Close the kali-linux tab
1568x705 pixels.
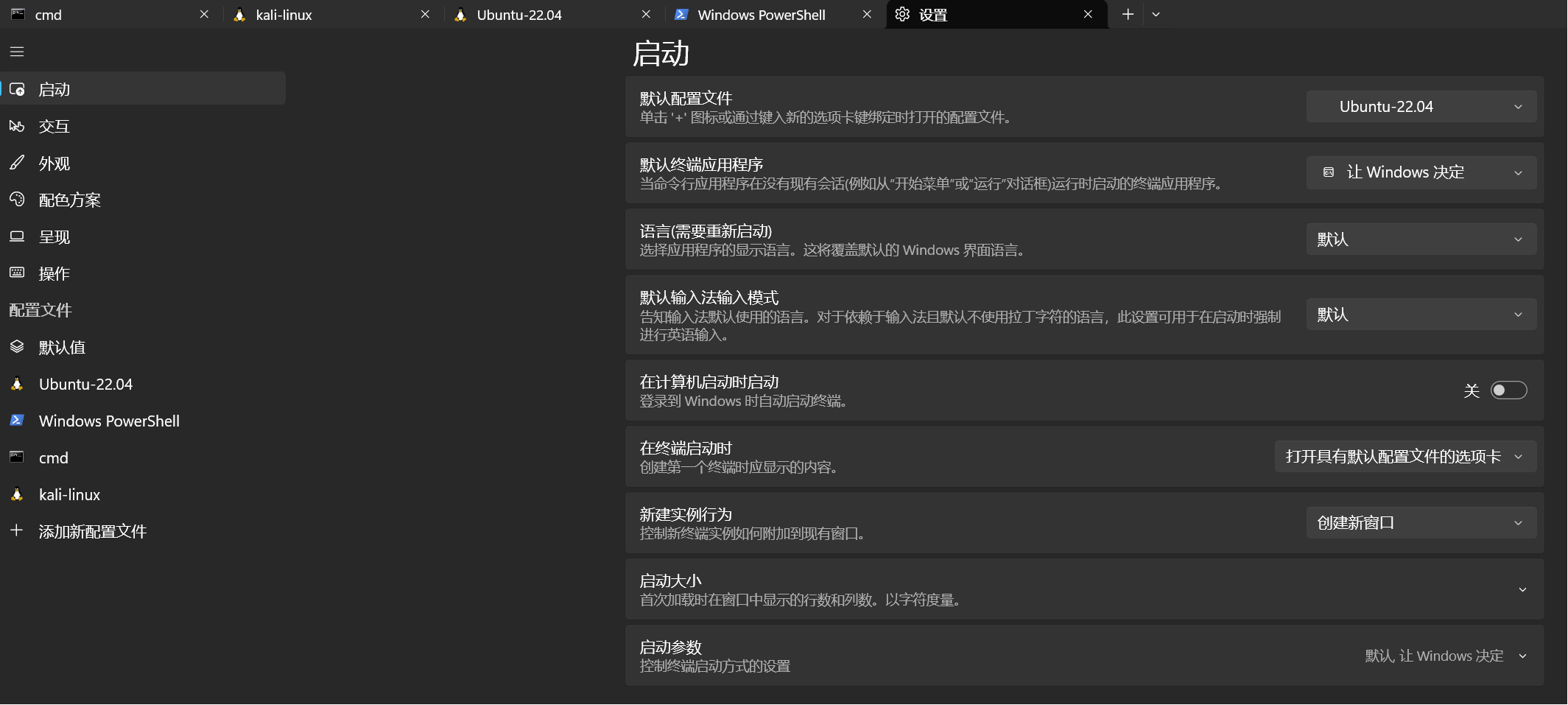(426, 14)
